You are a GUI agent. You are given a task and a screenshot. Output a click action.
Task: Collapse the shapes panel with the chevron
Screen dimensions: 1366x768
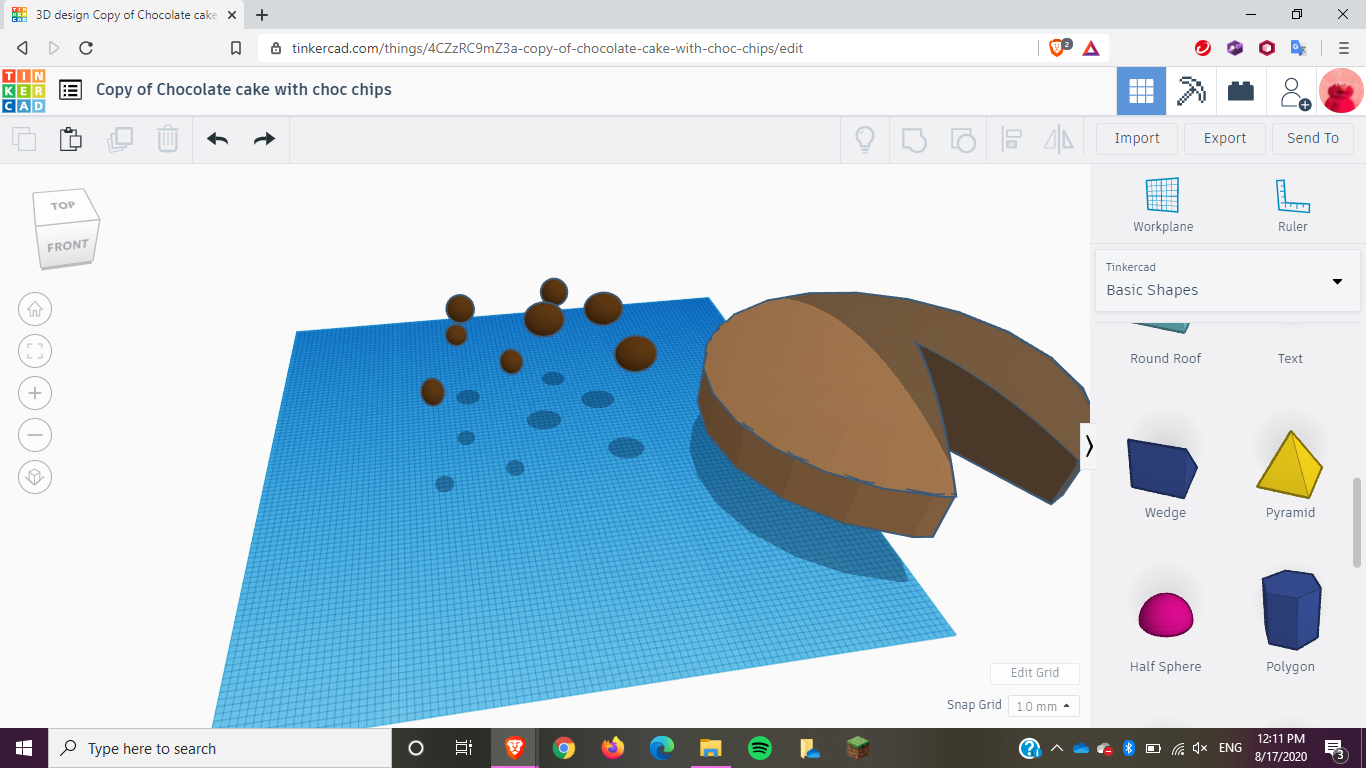click(1089, 445)
